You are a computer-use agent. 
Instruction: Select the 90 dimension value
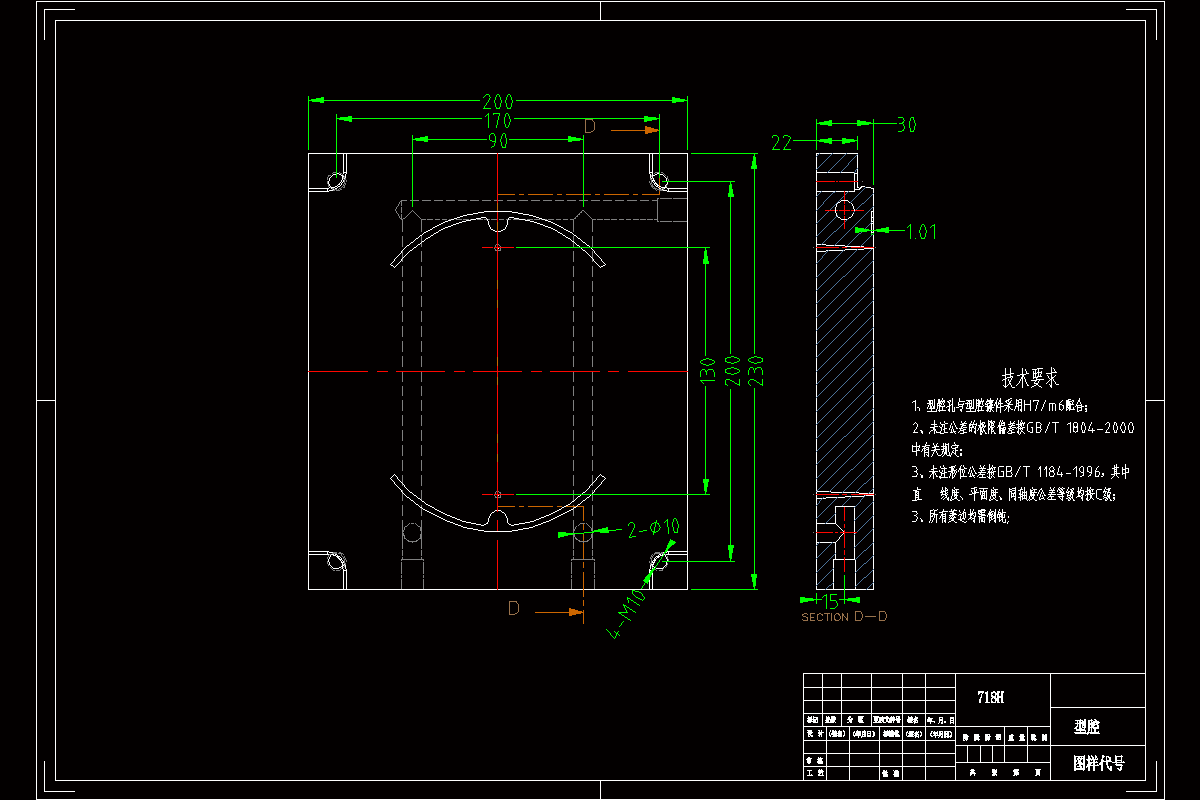point(498,142)
